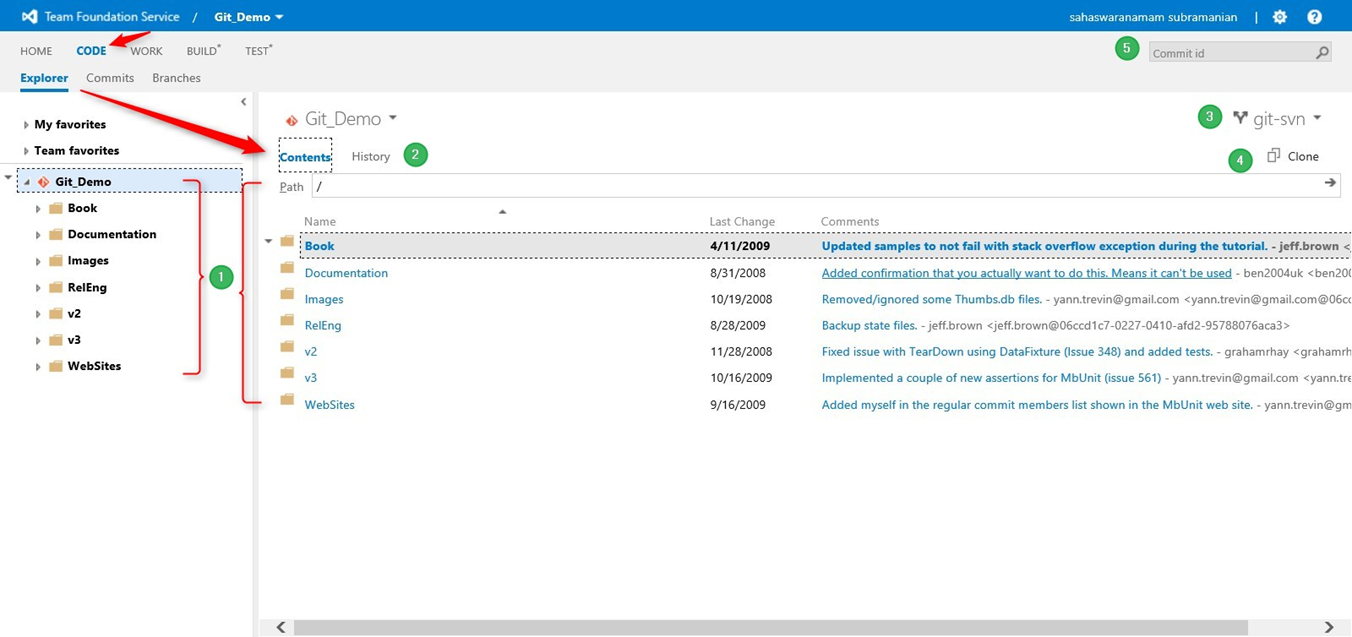Viewport: 1352px width, 637px height.
Task: Switch to the Explorer tab
Action: [x=44, y=78]
